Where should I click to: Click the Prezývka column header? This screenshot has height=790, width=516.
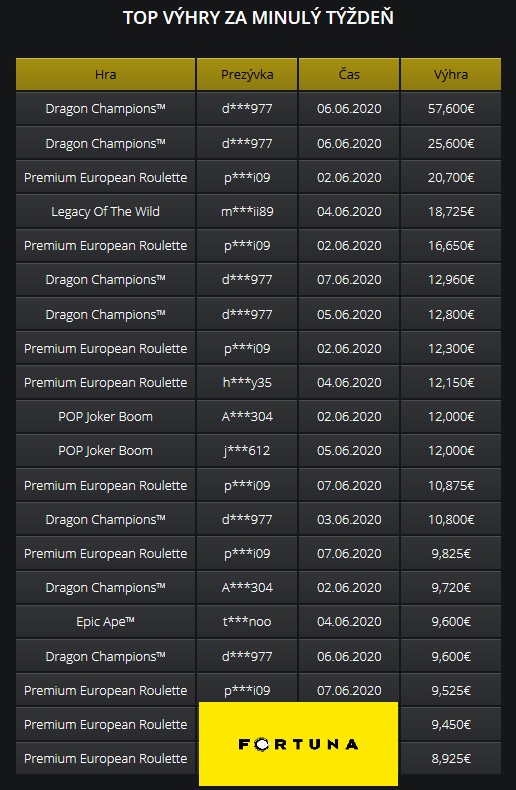[x=247, y=75]
